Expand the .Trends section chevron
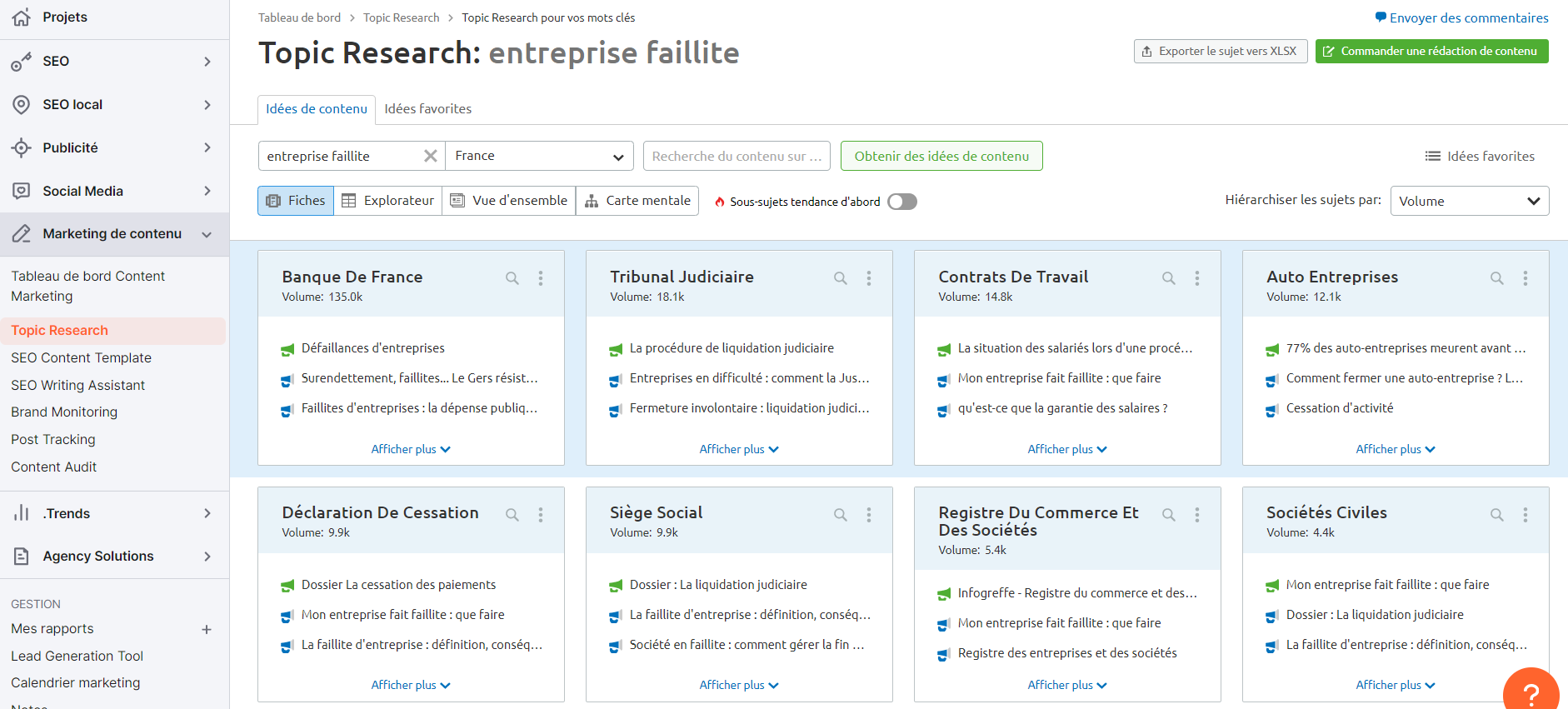The image size is (1568, 709). pyautogui.click(x=207, y=513)
